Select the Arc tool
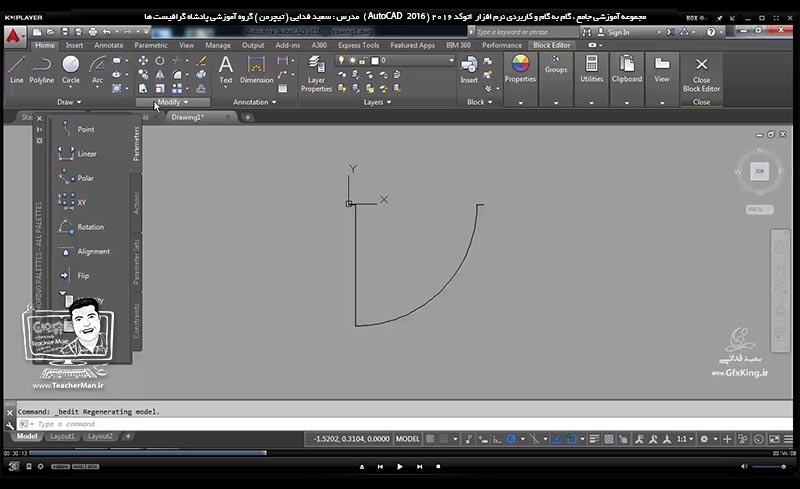800x489 pixels. [x=97, y=69]
